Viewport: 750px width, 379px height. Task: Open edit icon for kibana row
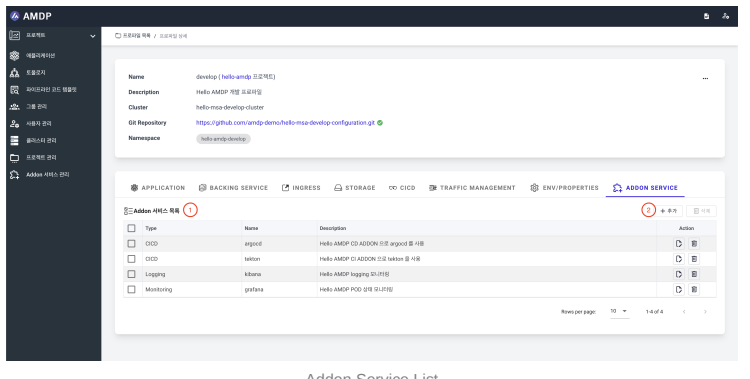point(679,274)
